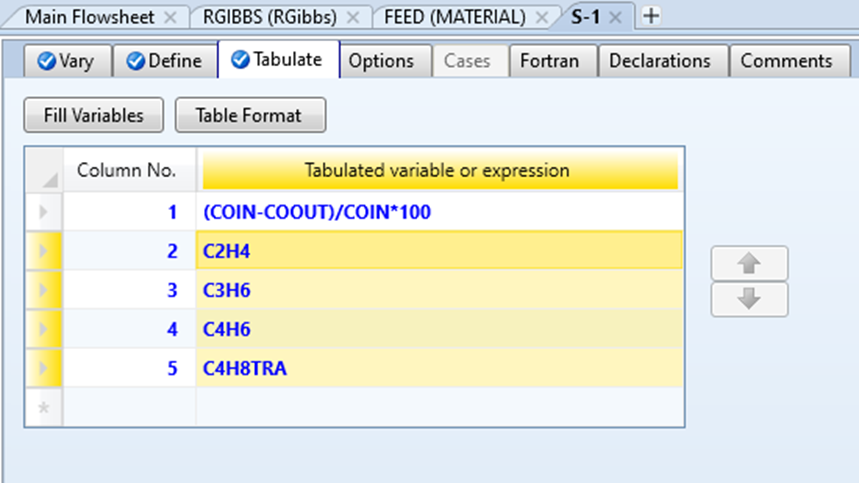Click the Column No. header
Screen dimensions: 859x483
pos(129,170)
